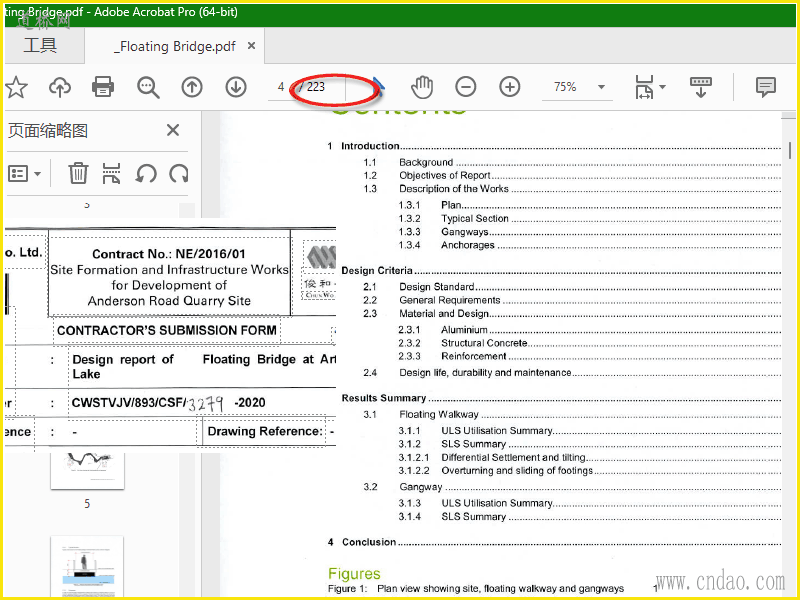Click the insert pages thumbnail icon
Screen dimensions: 800x600
click(111, 173)
